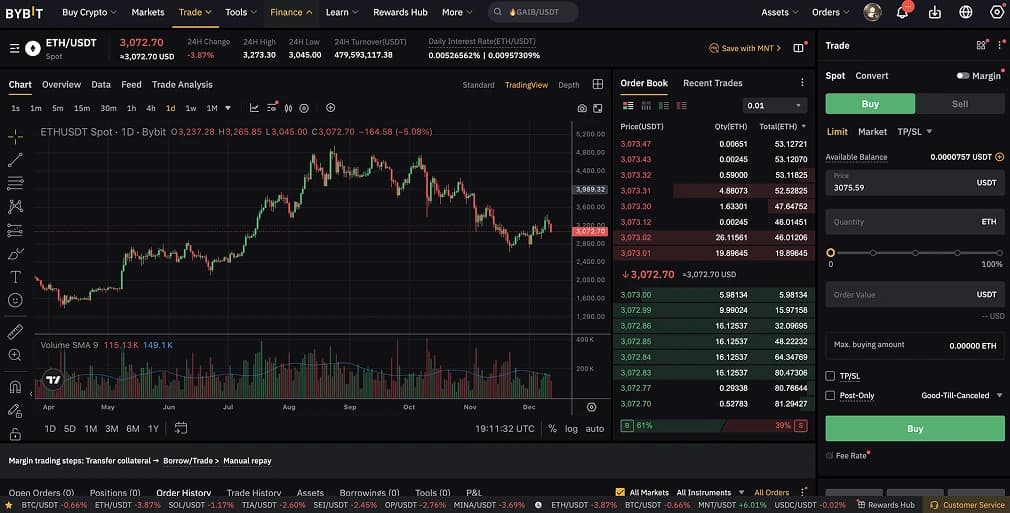Click the notifications bell icon

click(902, 12)
